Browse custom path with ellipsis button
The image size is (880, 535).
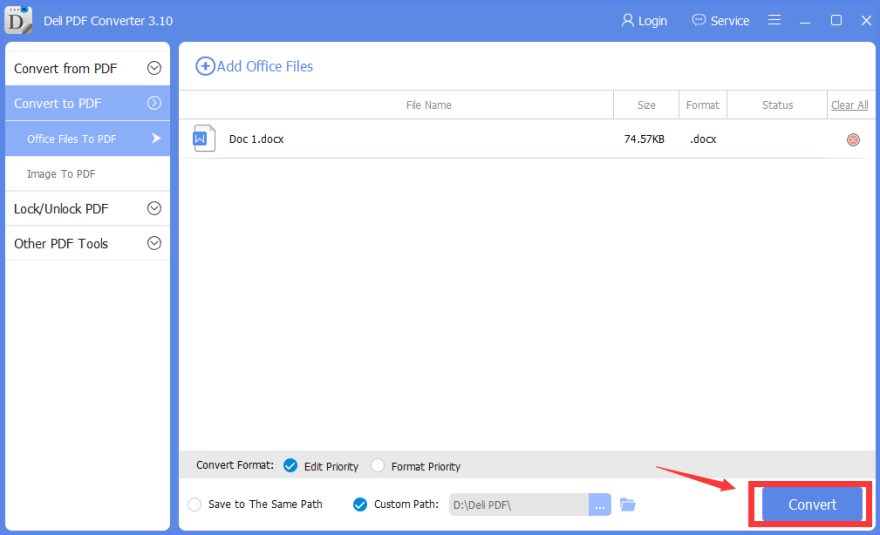pos(599,505)
